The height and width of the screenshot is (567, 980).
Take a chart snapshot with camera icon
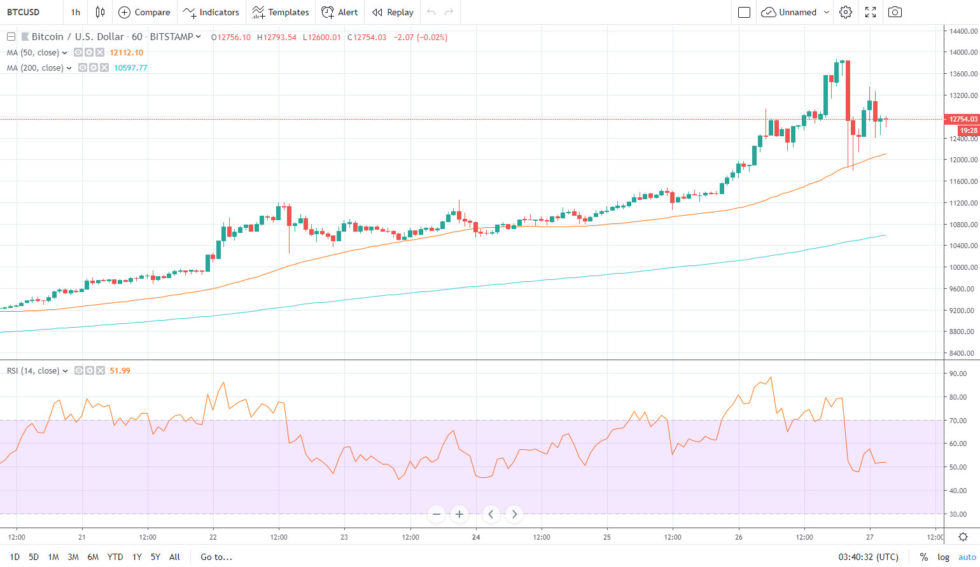(x=895, y=12)
